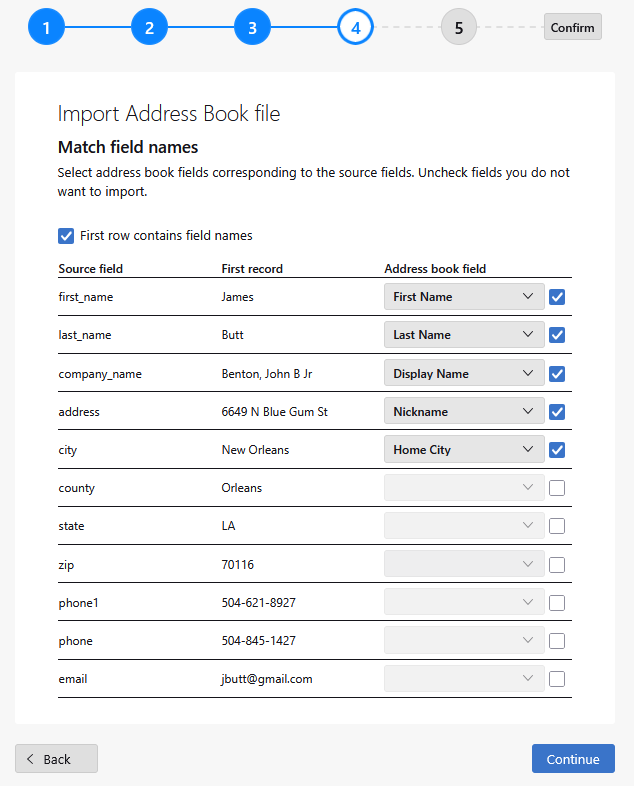Viewport: 634px width, 786px height.
Task: Click the Confirm step label
Action: 572,27
